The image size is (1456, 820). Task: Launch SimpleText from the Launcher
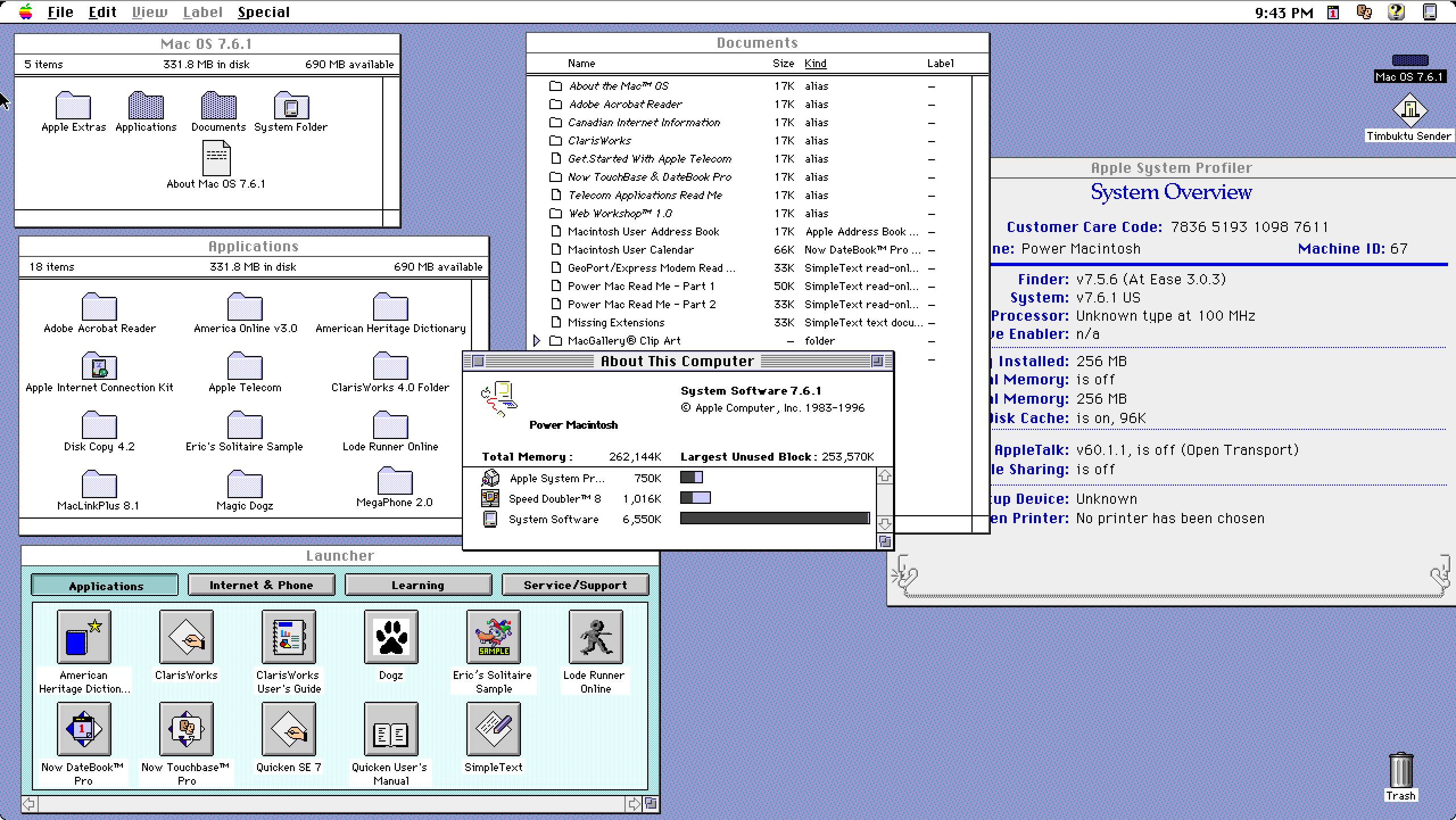(493, 730)
